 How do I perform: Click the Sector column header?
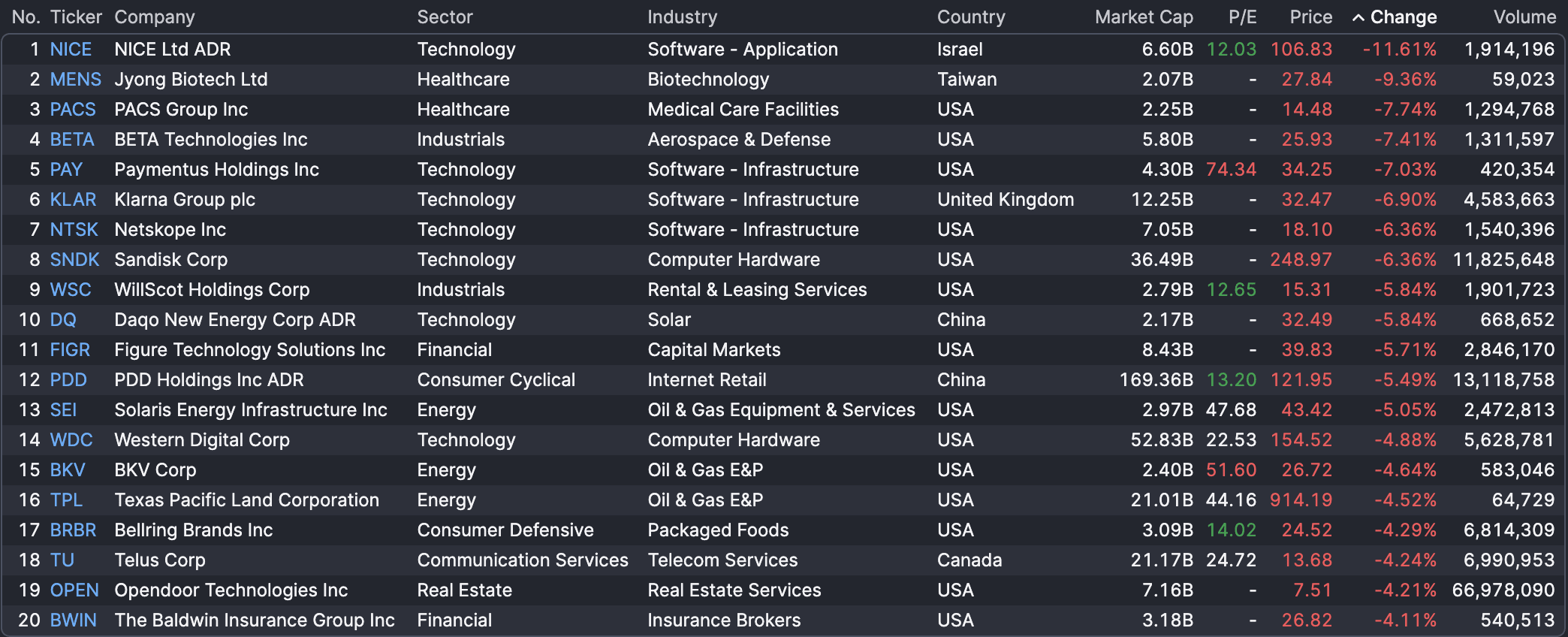pos(445,17)
